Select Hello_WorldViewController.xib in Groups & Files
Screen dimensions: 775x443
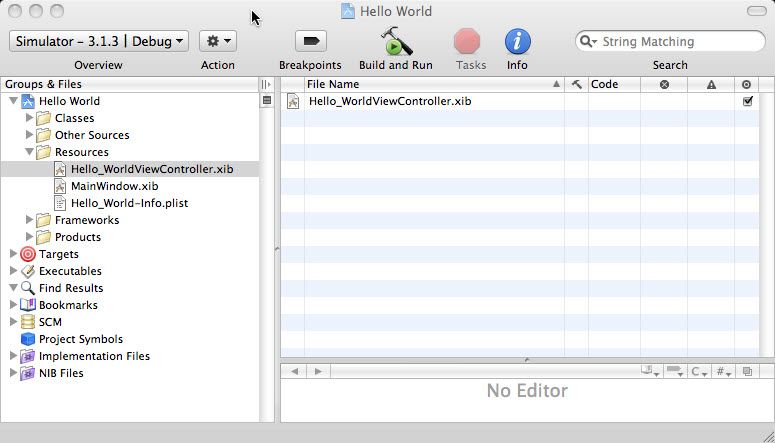152,170
